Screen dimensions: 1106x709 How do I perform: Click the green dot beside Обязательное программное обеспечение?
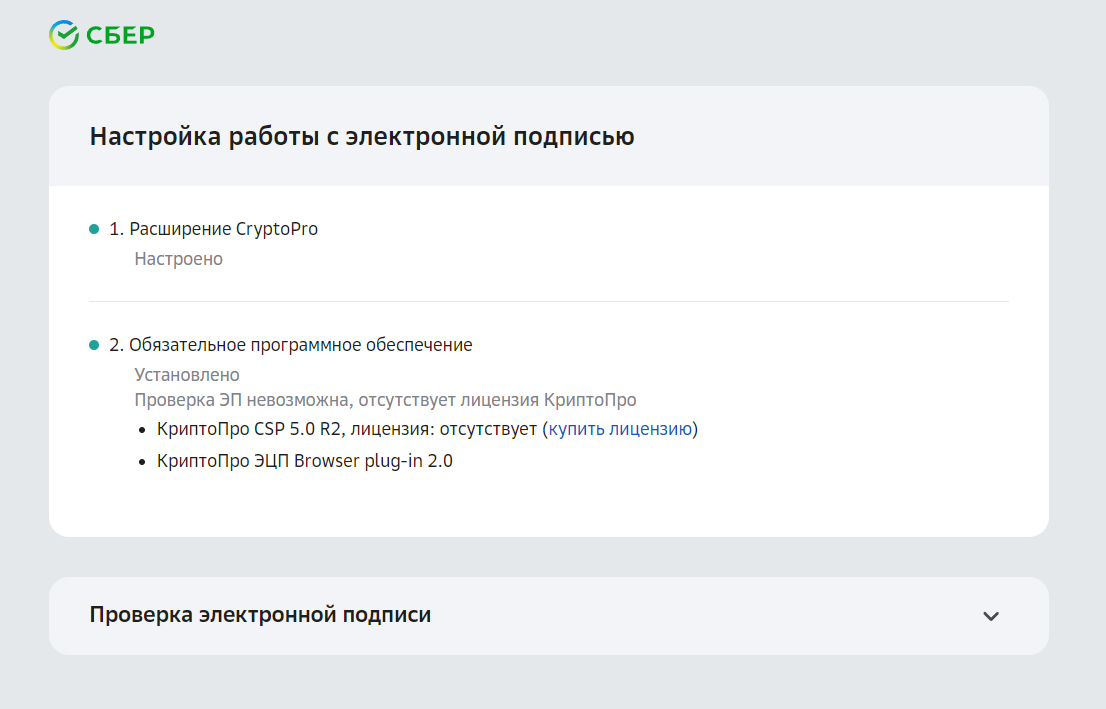coord(94,345)
